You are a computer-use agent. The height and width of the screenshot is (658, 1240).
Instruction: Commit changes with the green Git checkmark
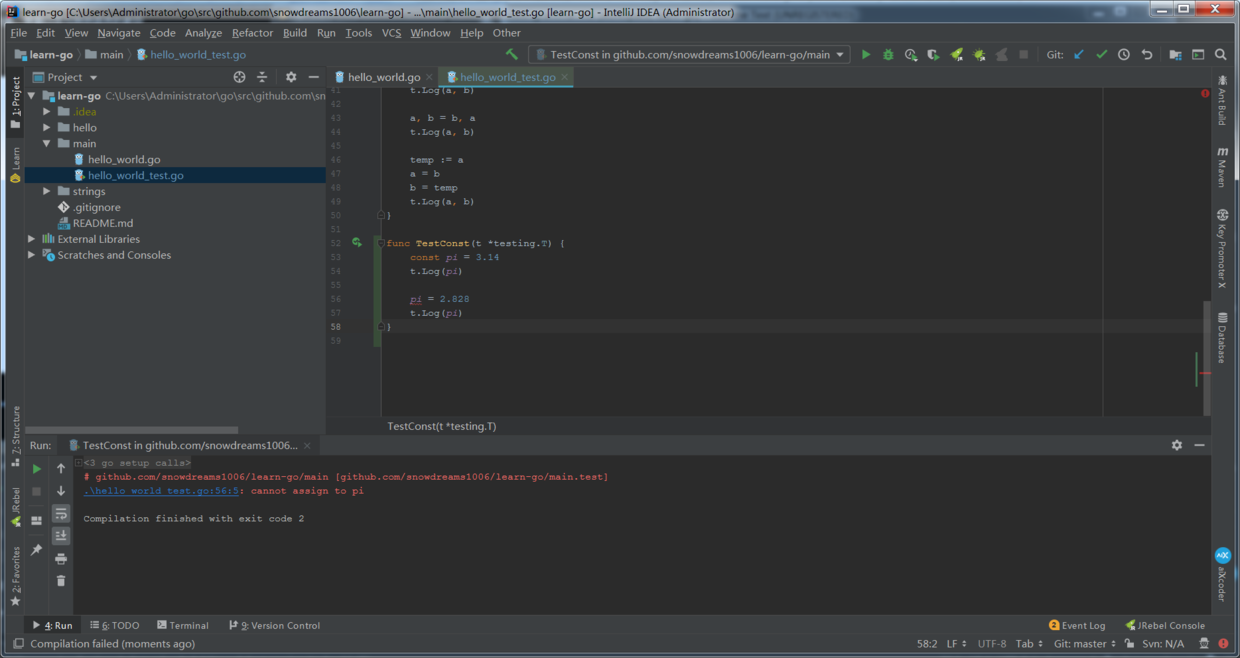[1101, 55]
